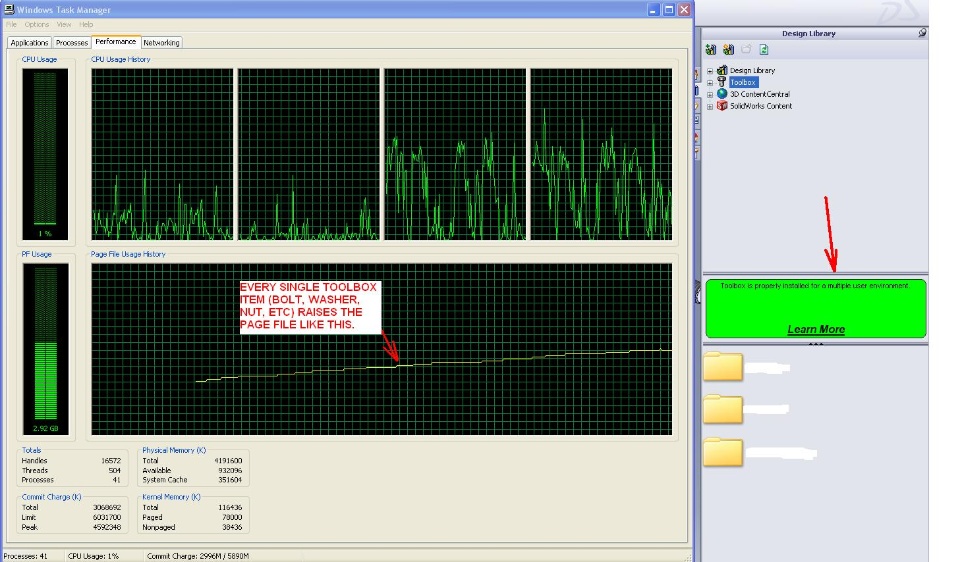Image resolution: width=960 pixels, height=562 pixels.
Task: Click the Toolbox installed message in green banner
Action: [x=815, y=286]
